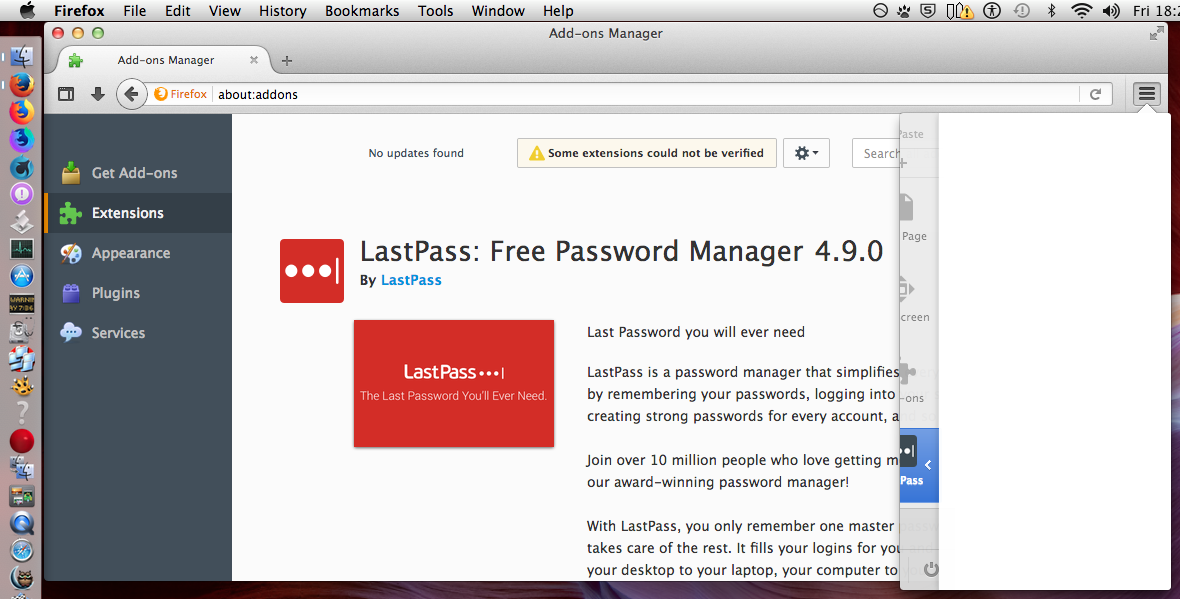The image size is (1180, 599).
Task: Open the Firefox hamburger menu button
Action: [1146, 94]
